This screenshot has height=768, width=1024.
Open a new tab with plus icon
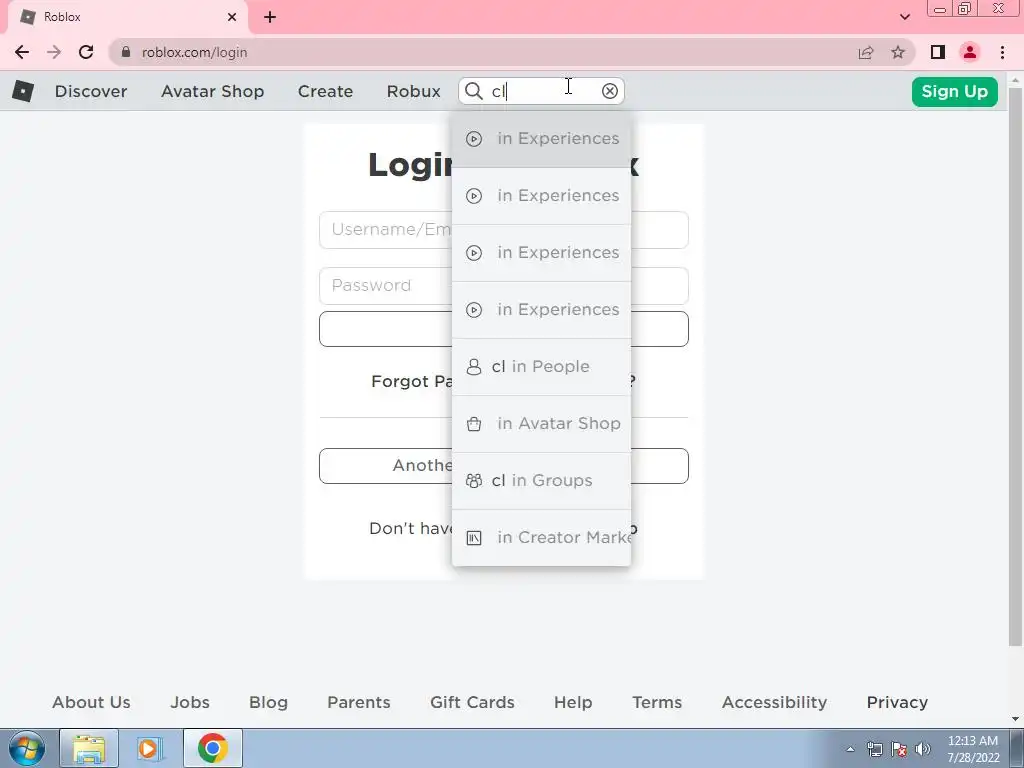[270, 17]
